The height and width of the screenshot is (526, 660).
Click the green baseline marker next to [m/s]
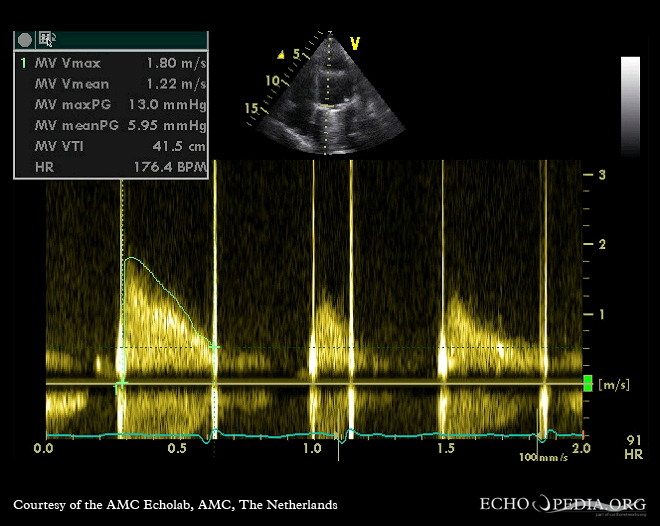coord(588,383)
